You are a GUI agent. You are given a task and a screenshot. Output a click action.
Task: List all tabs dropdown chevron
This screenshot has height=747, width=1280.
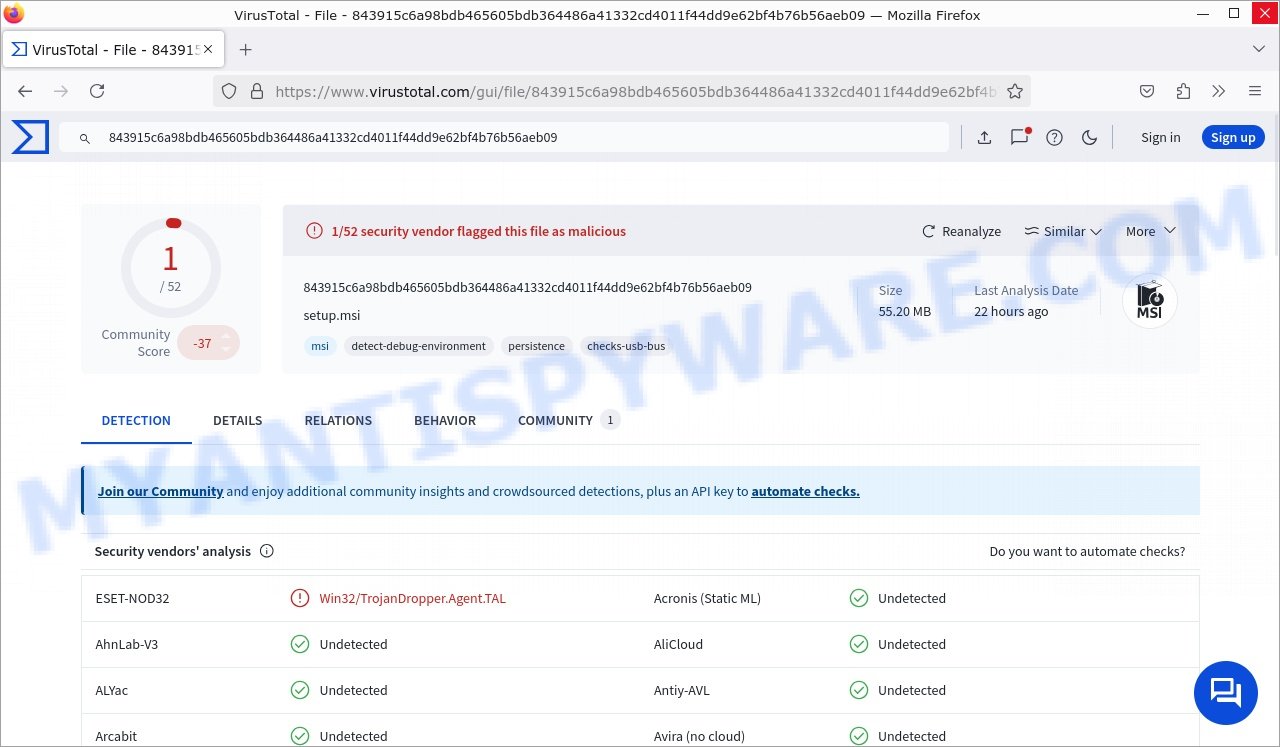[1258, 49]
